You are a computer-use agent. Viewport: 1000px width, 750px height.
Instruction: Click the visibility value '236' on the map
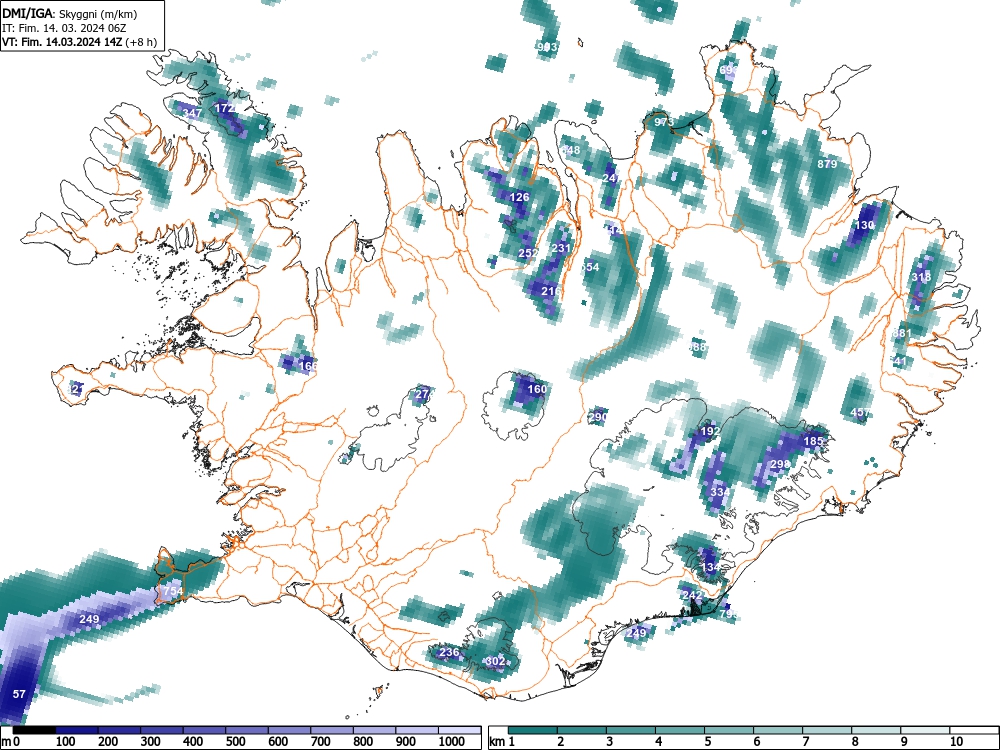tap(449, 652)
